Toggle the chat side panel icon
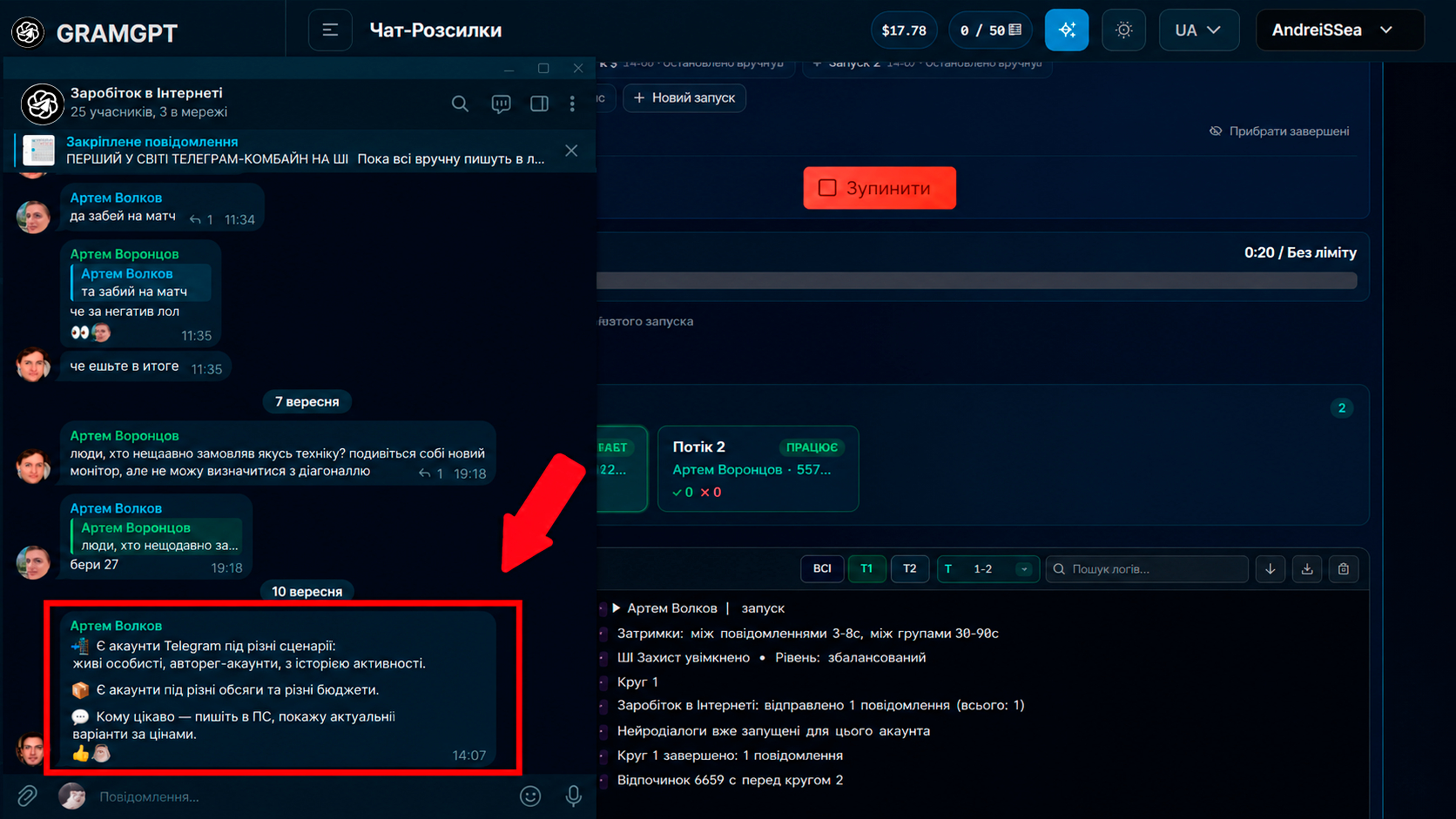 point(539,104)
